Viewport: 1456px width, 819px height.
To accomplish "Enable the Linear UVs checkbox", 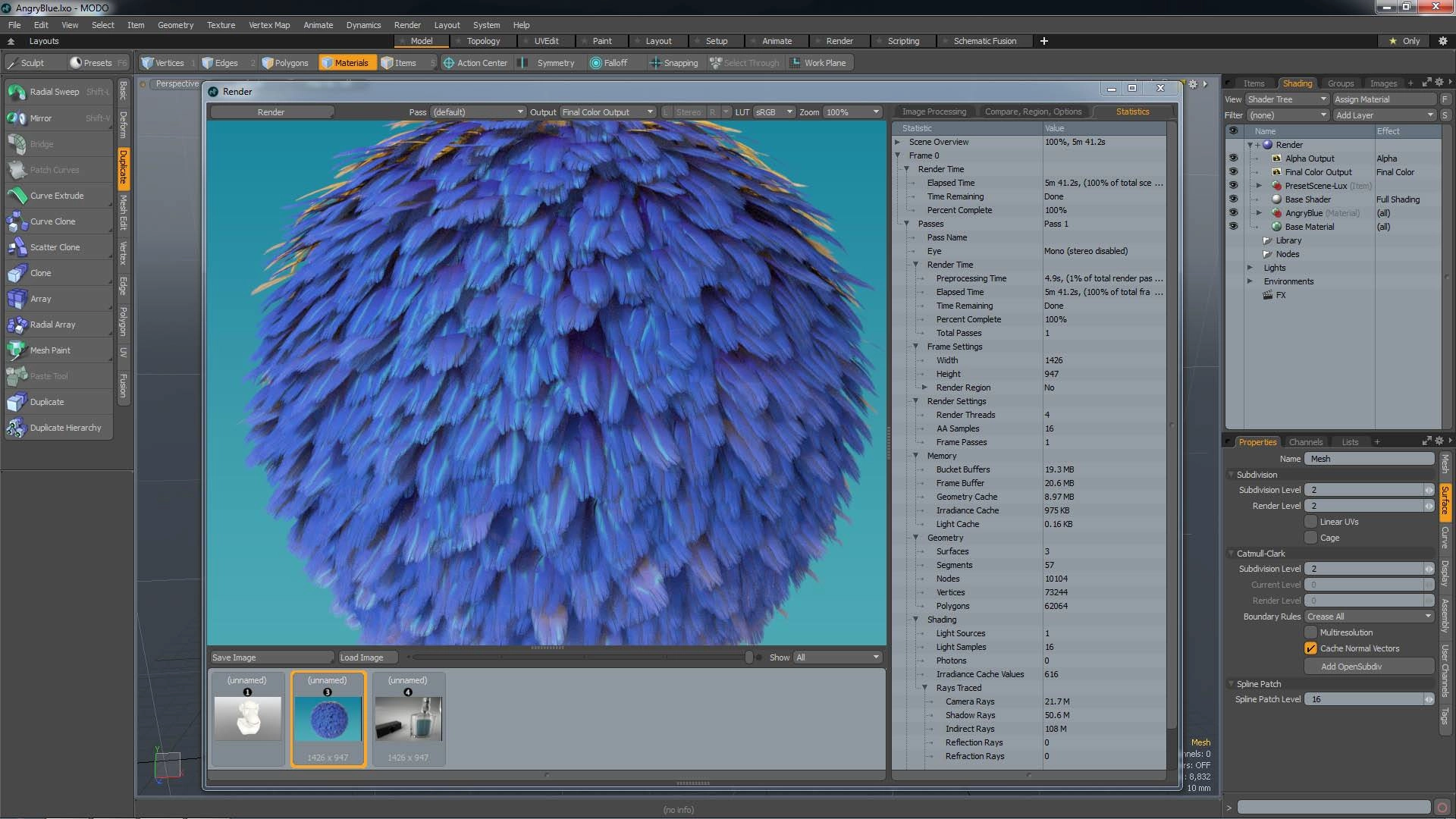I will pyautogui.click(x=1310, y=522).
